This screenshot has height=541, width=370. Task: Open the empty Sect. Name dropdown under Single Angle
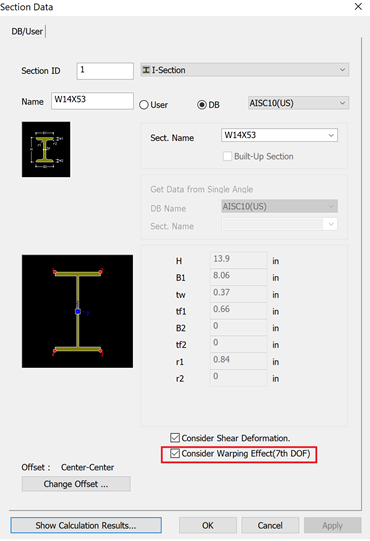click(279, 224)
